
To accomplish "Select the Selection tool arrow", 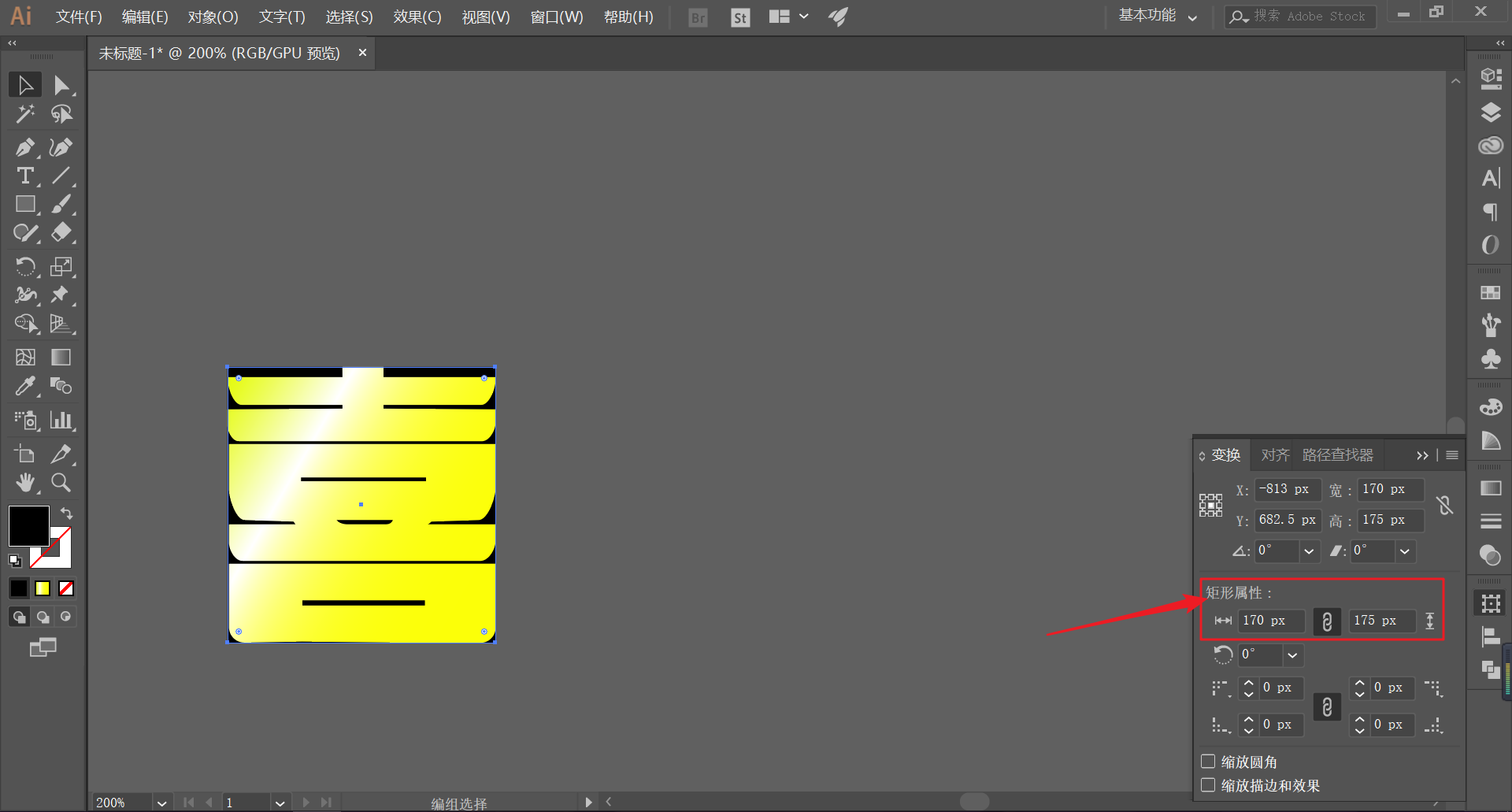I will click(25, 84).
